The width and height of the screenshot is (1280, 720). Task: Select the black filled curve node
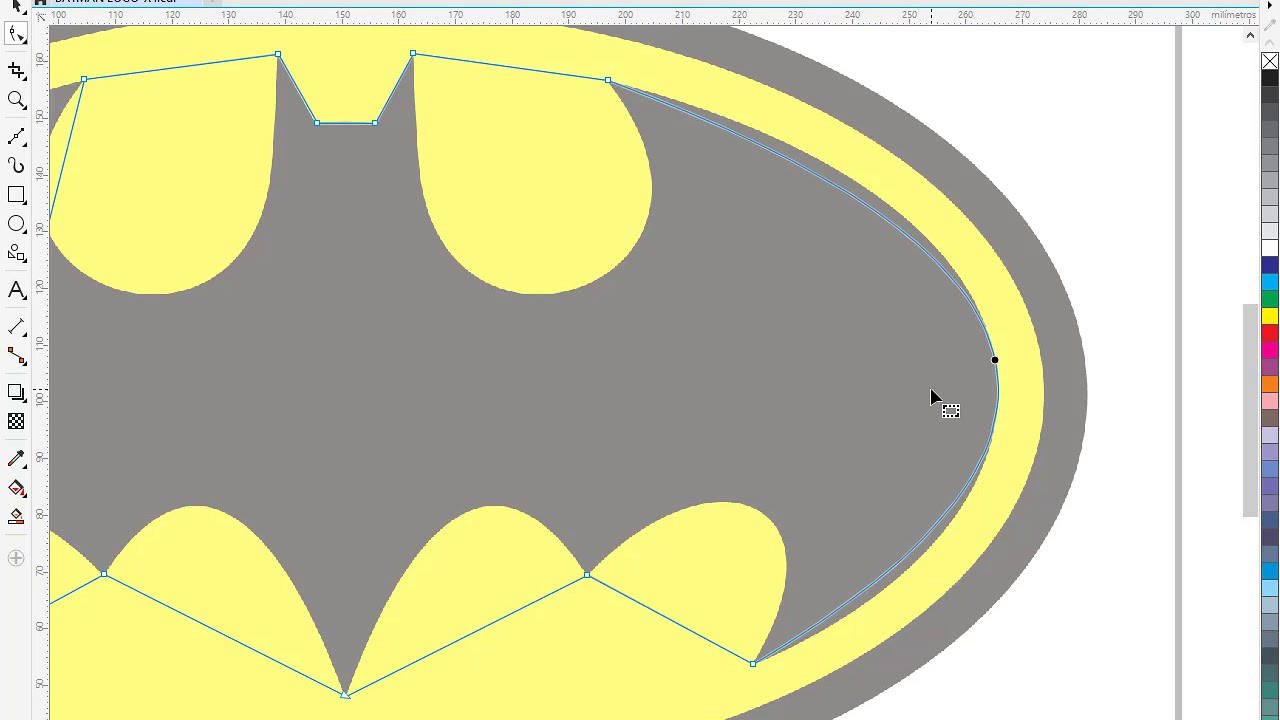(995, 360)
